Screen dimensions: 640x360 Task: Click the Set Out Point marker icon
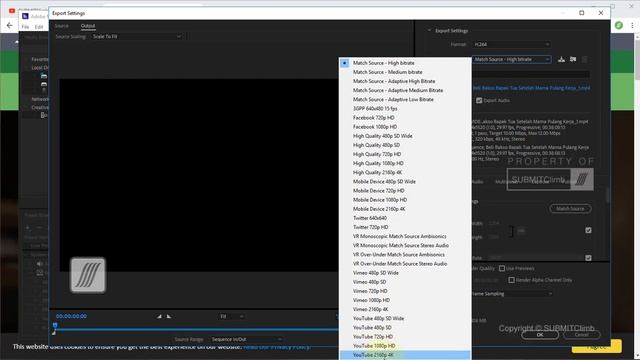point(169,316)
